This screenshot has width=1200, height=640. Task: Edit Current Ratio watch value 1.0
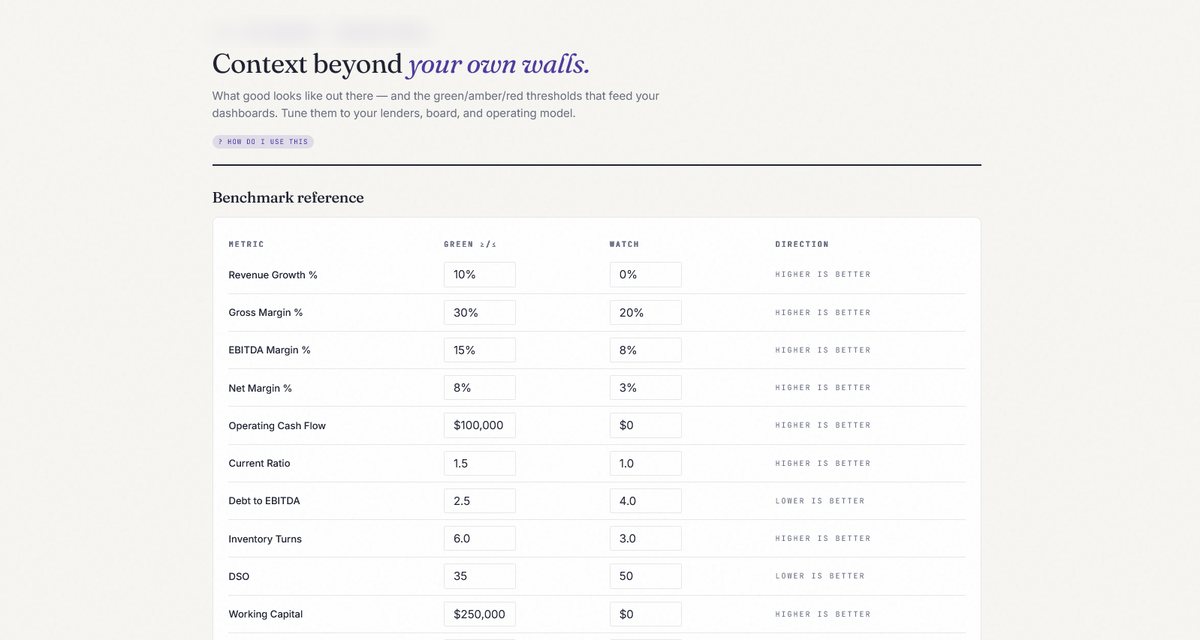click(646, 464)
